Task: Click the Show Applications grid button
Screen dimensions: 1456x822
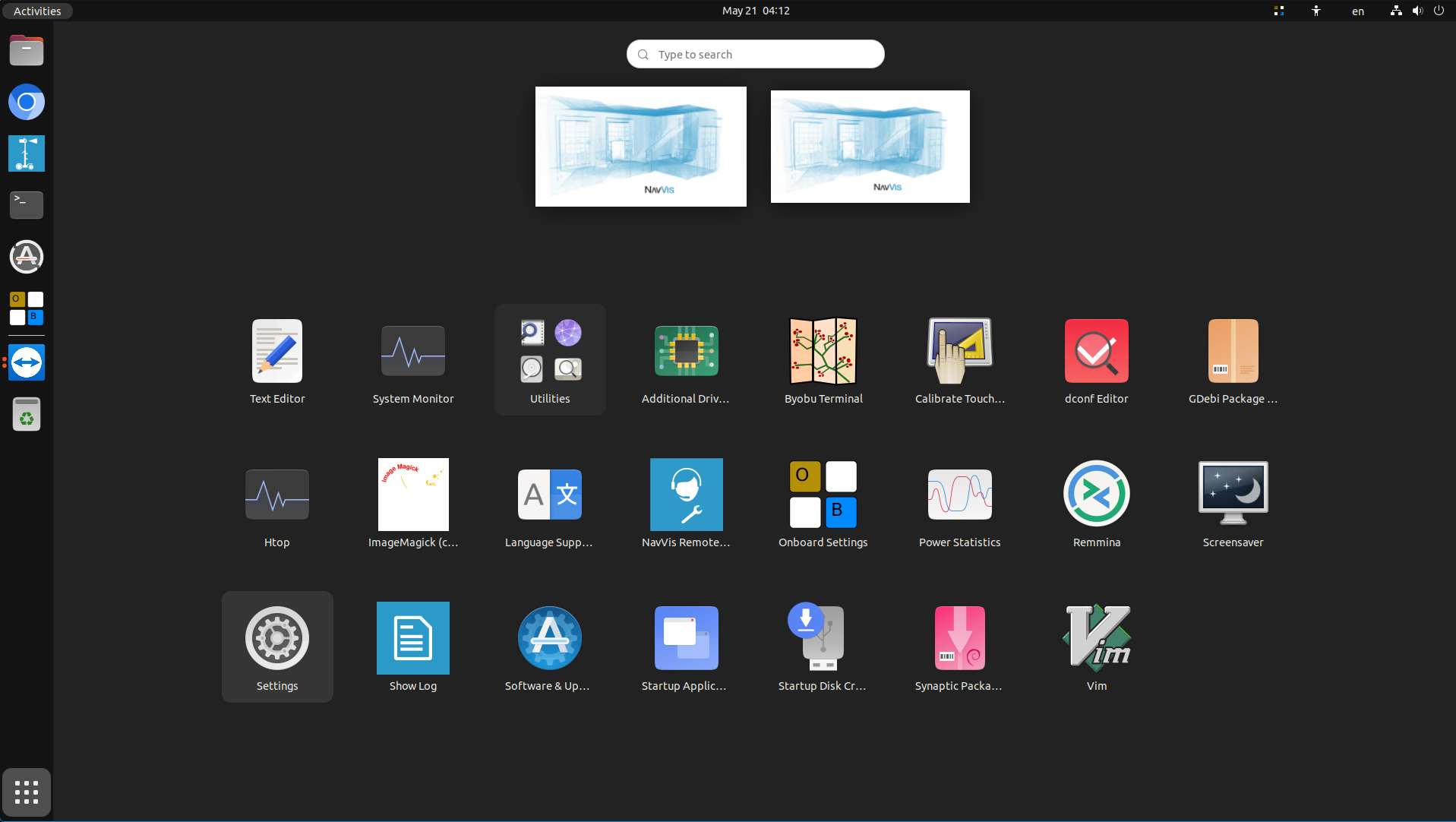Action: 27,792
